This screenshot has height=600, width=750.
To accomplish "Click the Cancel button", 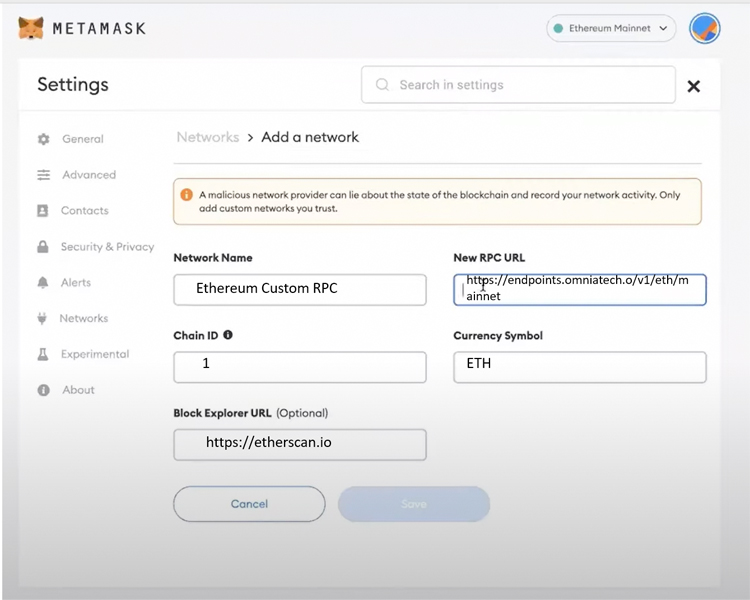I will tap(249, 504).
